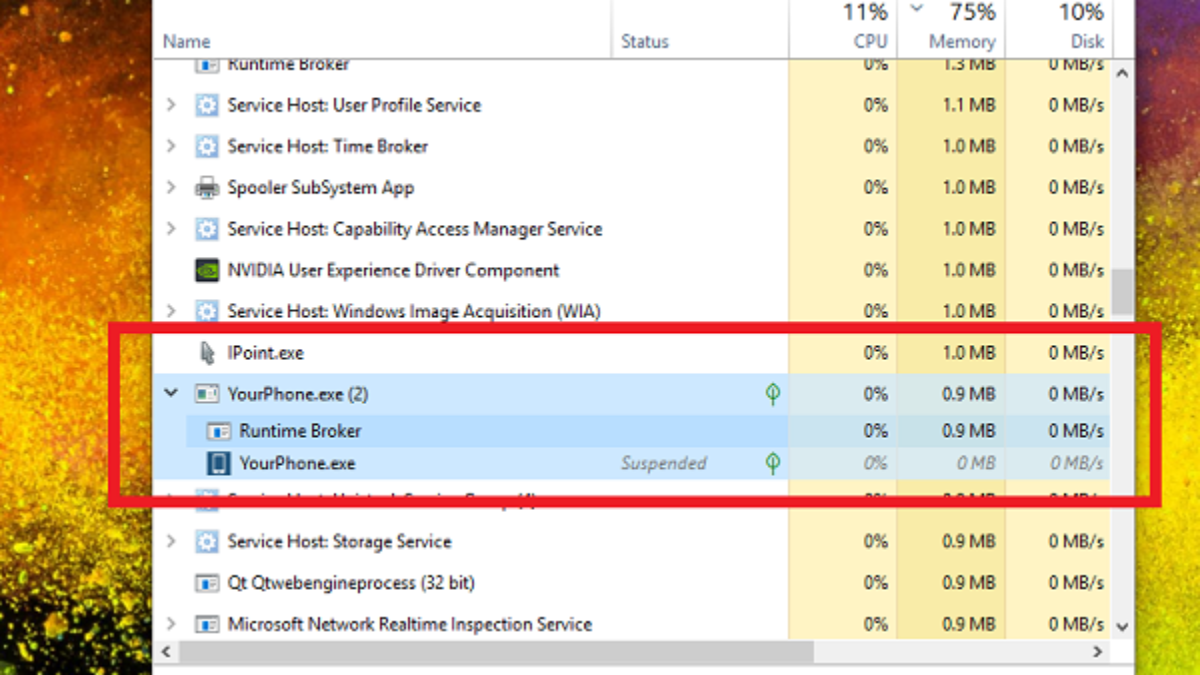Click the Status column header
Viewport: 1200px width, 675px height.
pyautogui.click(x=645, y=42)
